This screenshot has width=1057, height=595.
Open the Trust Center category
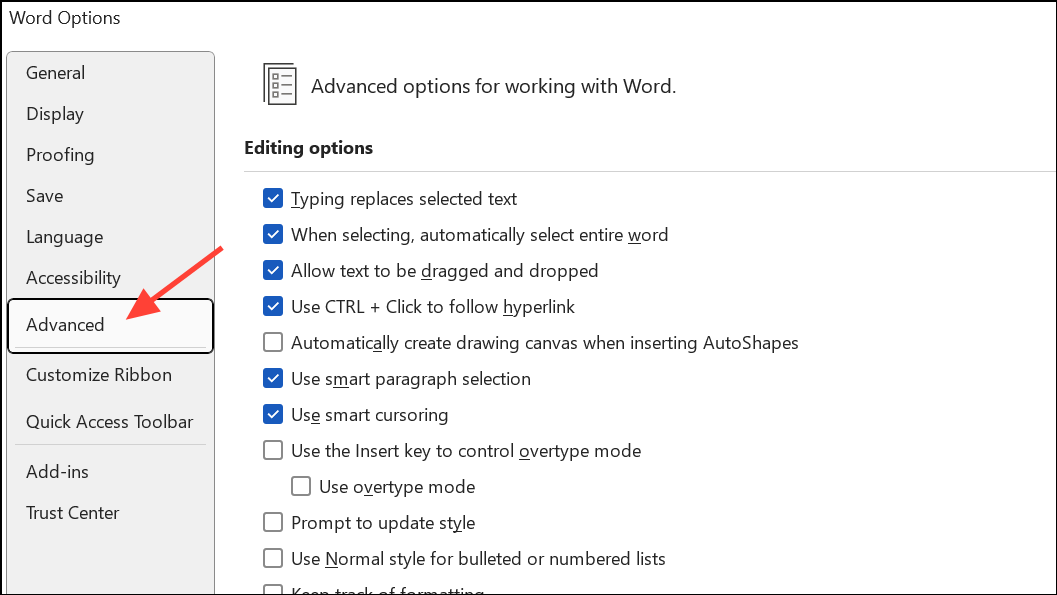pyautogui.click(x=73, y=513)
